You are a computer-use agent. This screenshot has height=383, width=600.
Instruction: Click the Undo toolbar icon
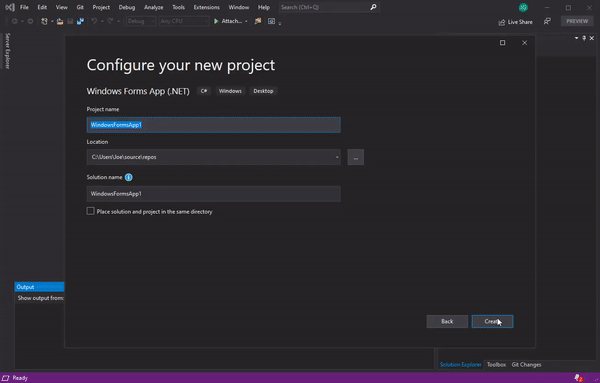(x=94, y=21)
